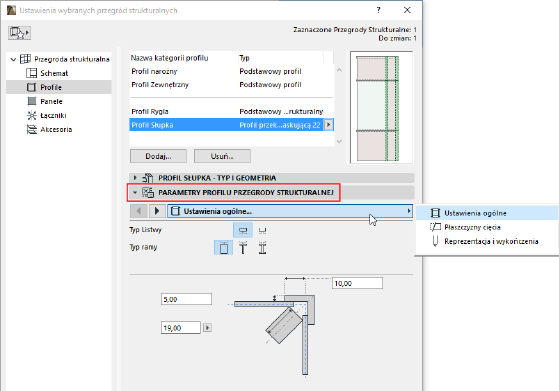Click the Profile frame icon
559x391 pixels.
pyautogui.click(x=31, y=87)
